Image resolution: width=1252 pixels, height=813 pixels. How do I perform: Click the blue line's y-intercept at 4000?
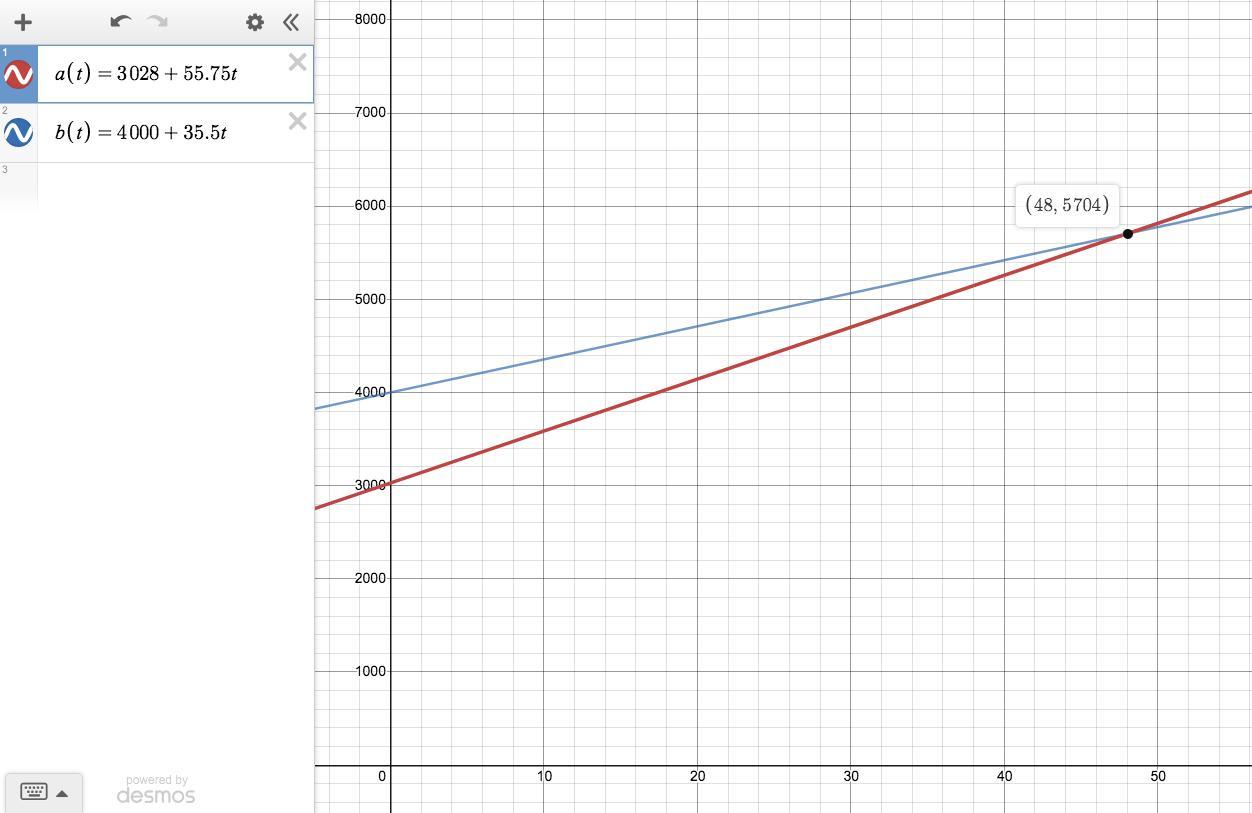pos(391,392)
